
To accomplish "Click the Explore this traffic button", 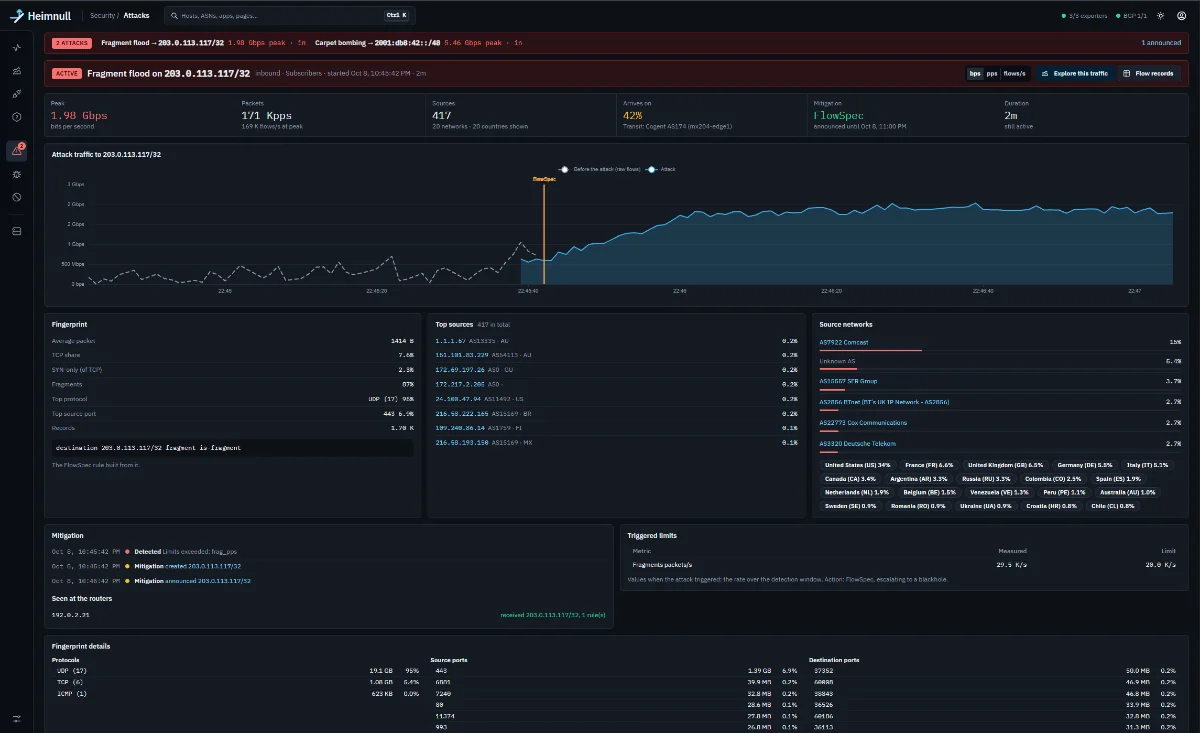I will pos(1074,73).
